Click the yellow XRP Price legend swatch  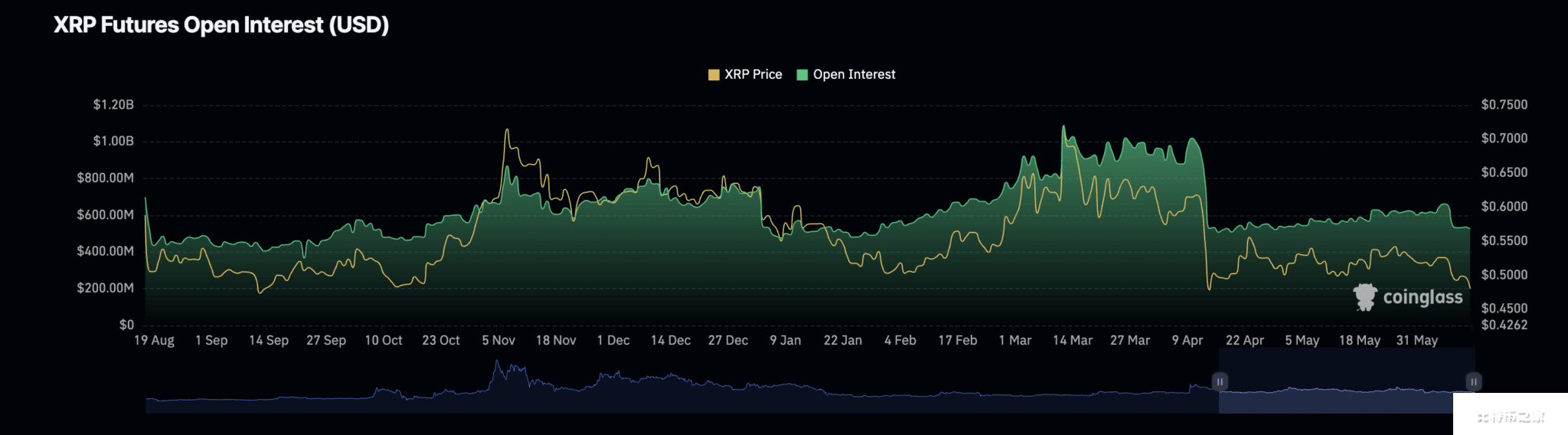pos(714,74)
